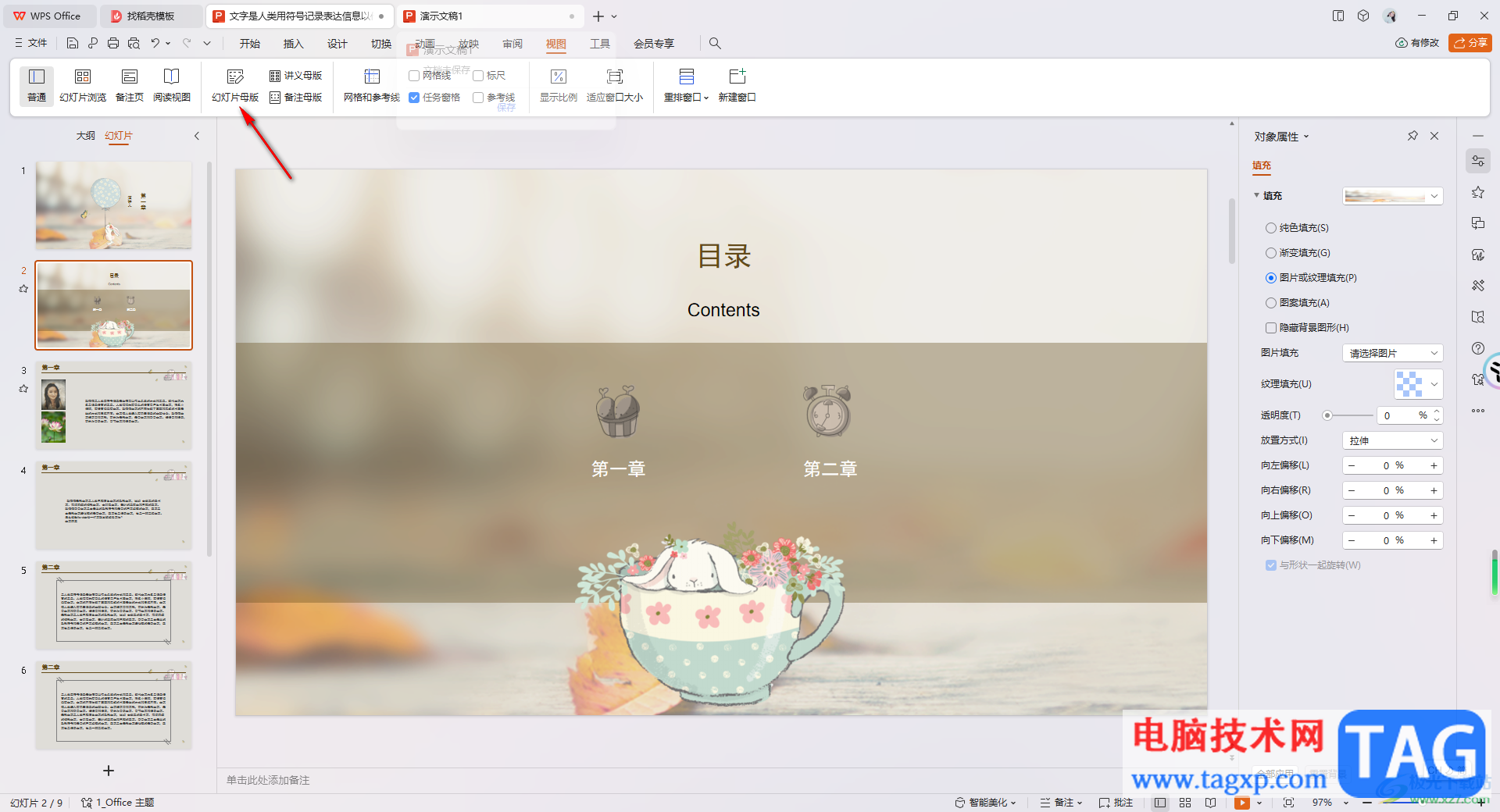This screenshot has width=1500, height=812.
Task: Open the fill preset dropdown
Action: pyautogui.click(x=1393, y=196)
